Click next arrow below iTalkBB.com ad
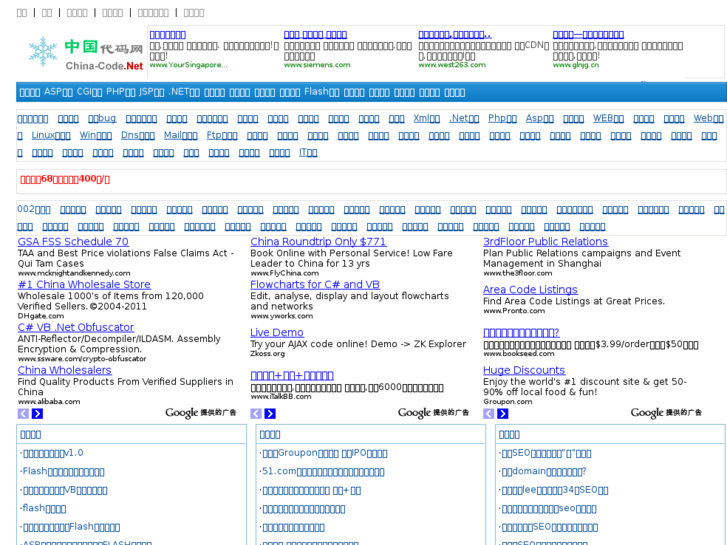Screen dimensions: 727x545 [270, 413]
